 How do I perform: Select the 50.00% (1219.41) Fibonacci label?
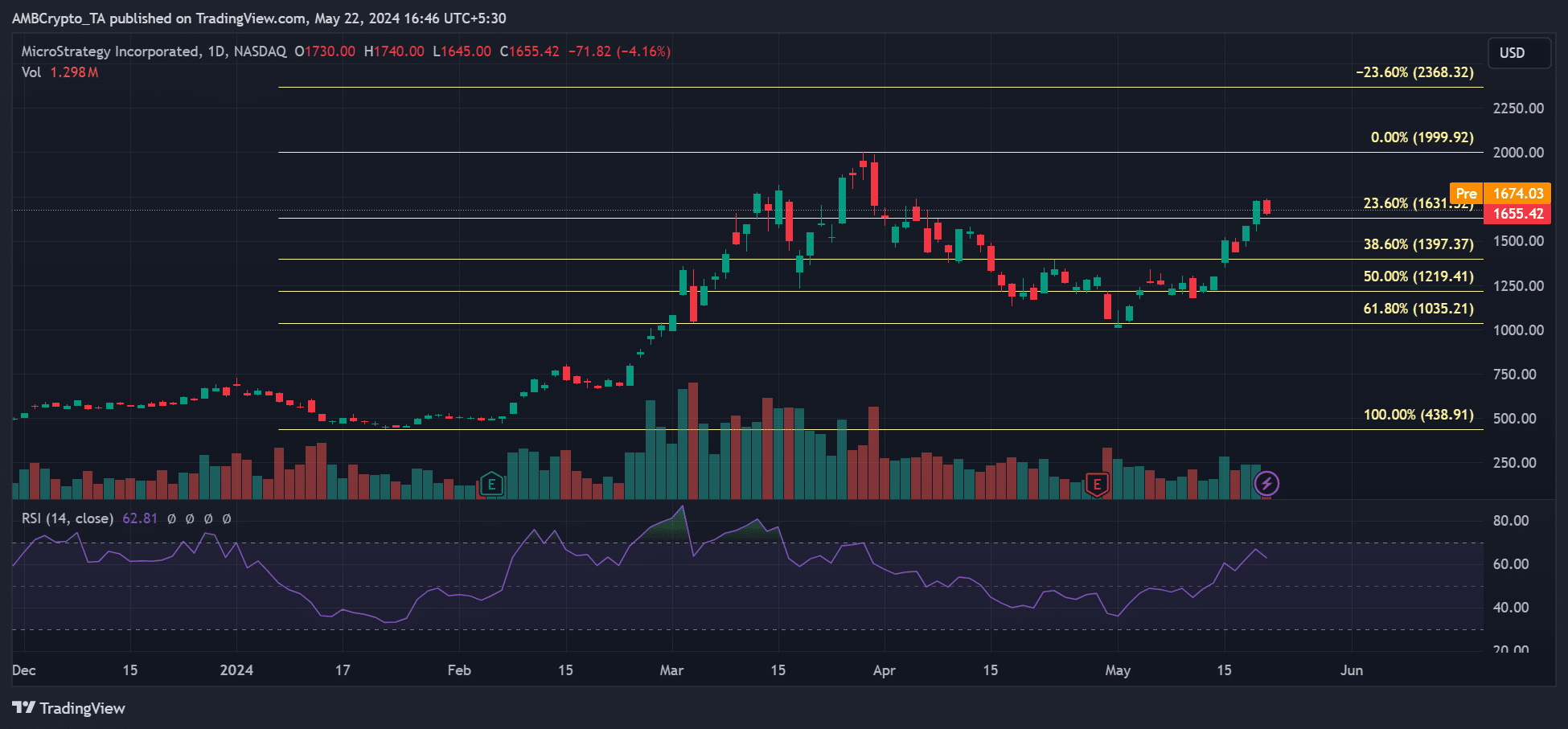tap(1418, 276)
